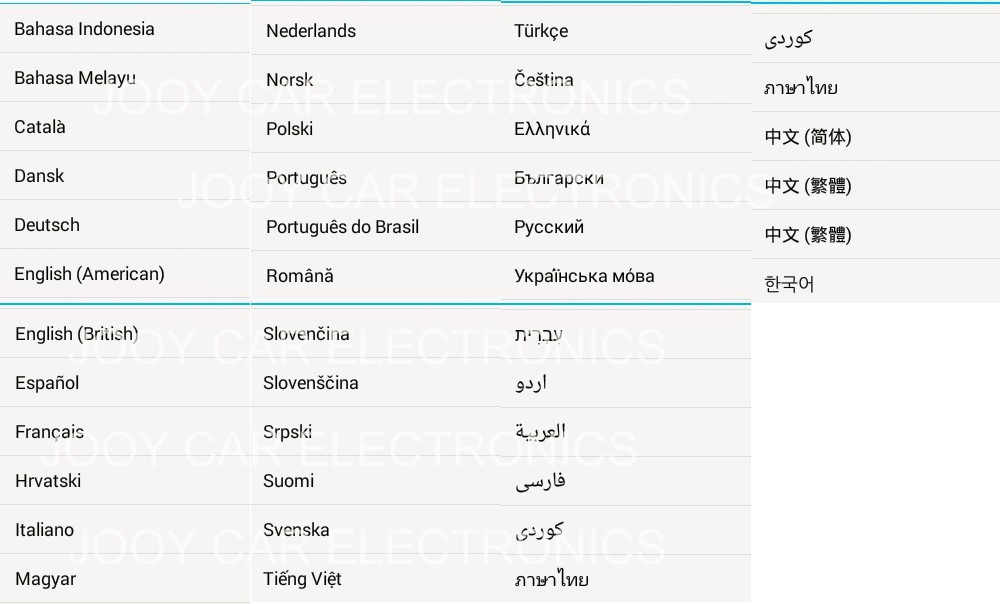
Task: Pick the Türkçe language option
Action: point(541,31)
